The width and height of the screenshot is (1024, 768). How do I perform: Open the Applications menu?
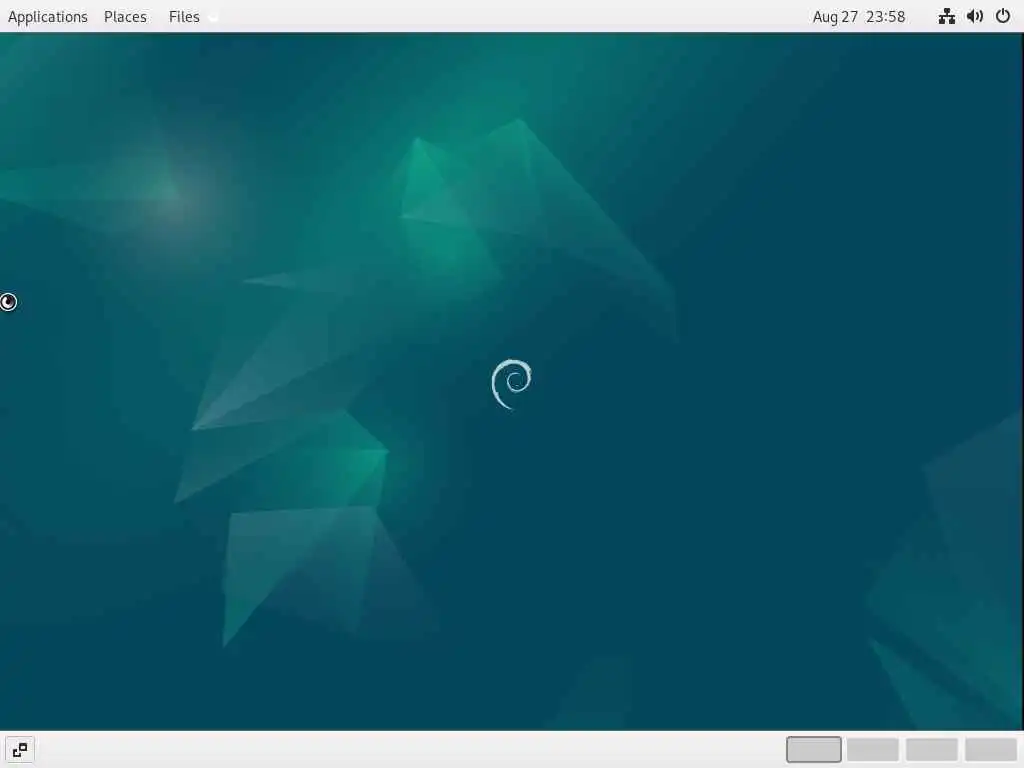48,16
